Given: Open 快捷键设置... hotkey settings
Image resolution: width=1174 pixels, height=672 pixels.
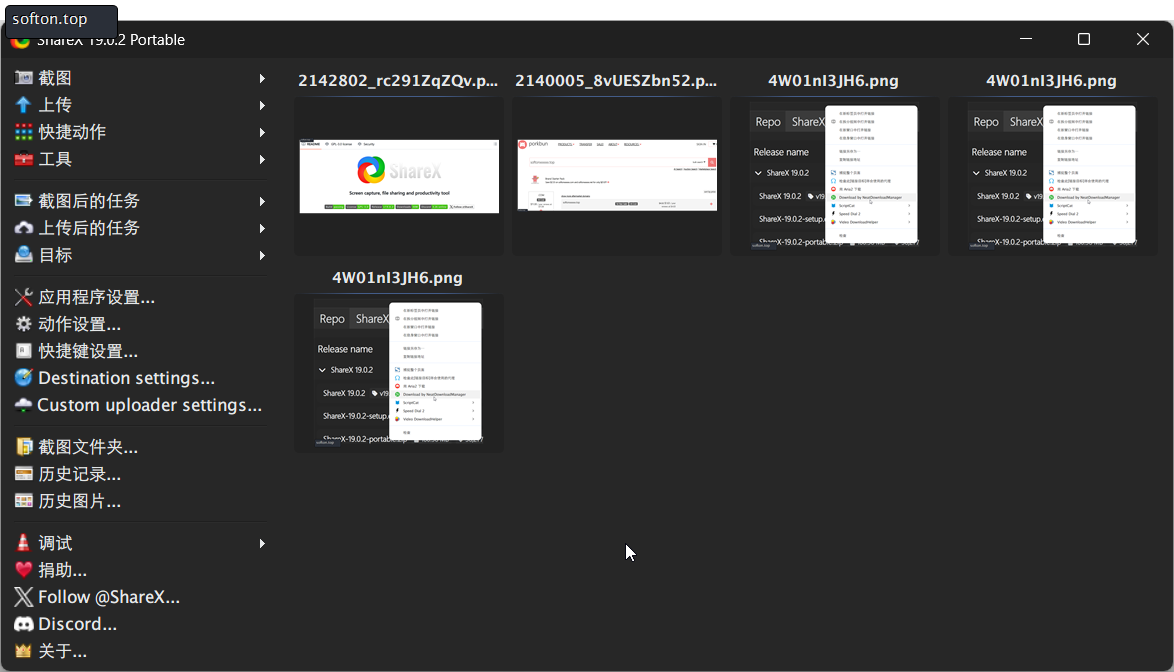Looking at the screenshot, I should [x=140, y=351].
